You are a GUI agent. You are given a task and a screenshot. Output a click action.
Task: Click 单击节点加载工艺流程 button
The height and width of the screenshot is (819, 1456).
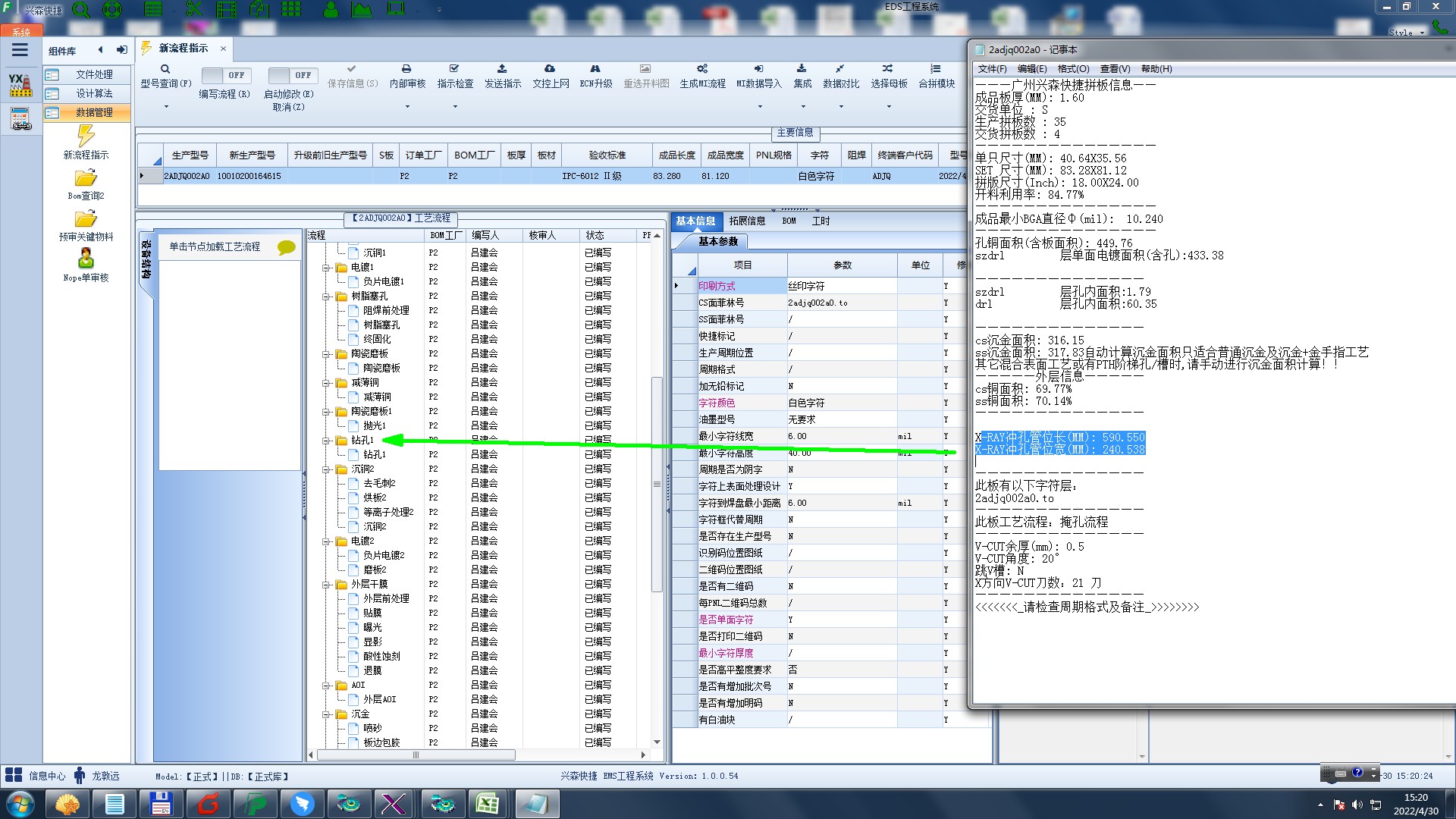[215, 246]
